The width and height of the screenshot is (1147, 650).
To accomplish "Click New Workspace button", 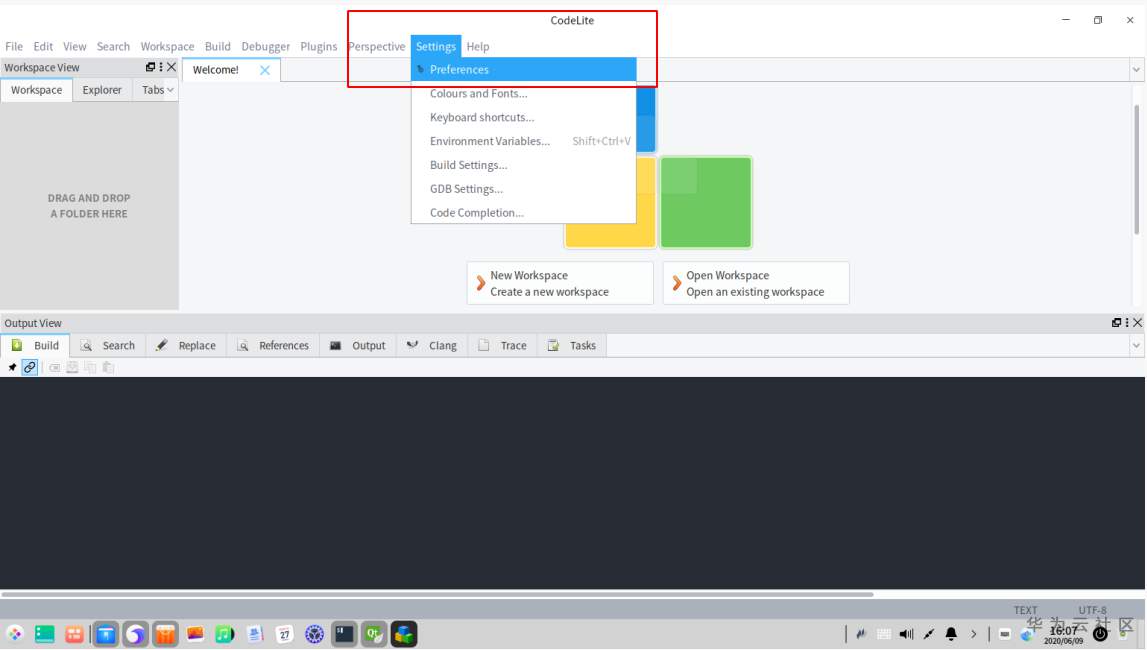I will (560, 283).
